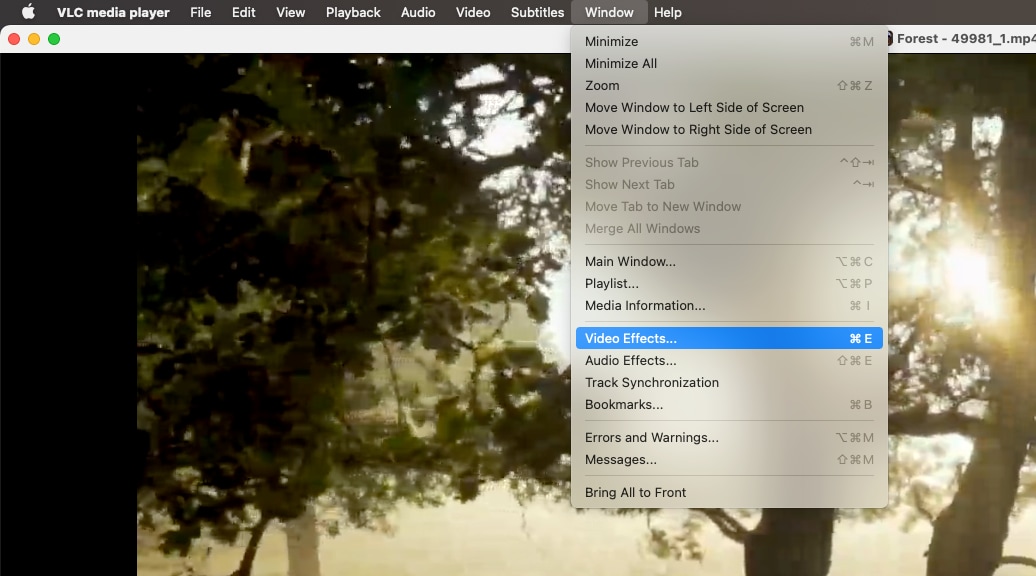Close the VLC window with red button
The width and height of the screenshot is (1036, 576).
(14, 39)
